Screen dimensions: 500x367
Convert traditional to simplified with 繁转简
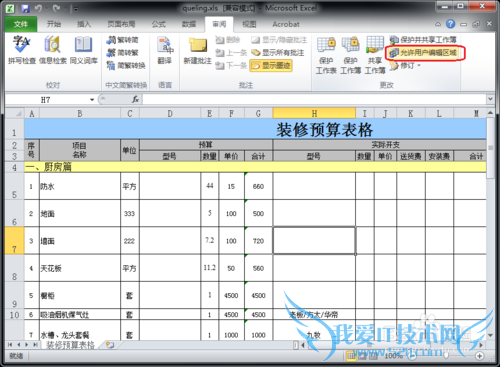(x=122, y=40)
